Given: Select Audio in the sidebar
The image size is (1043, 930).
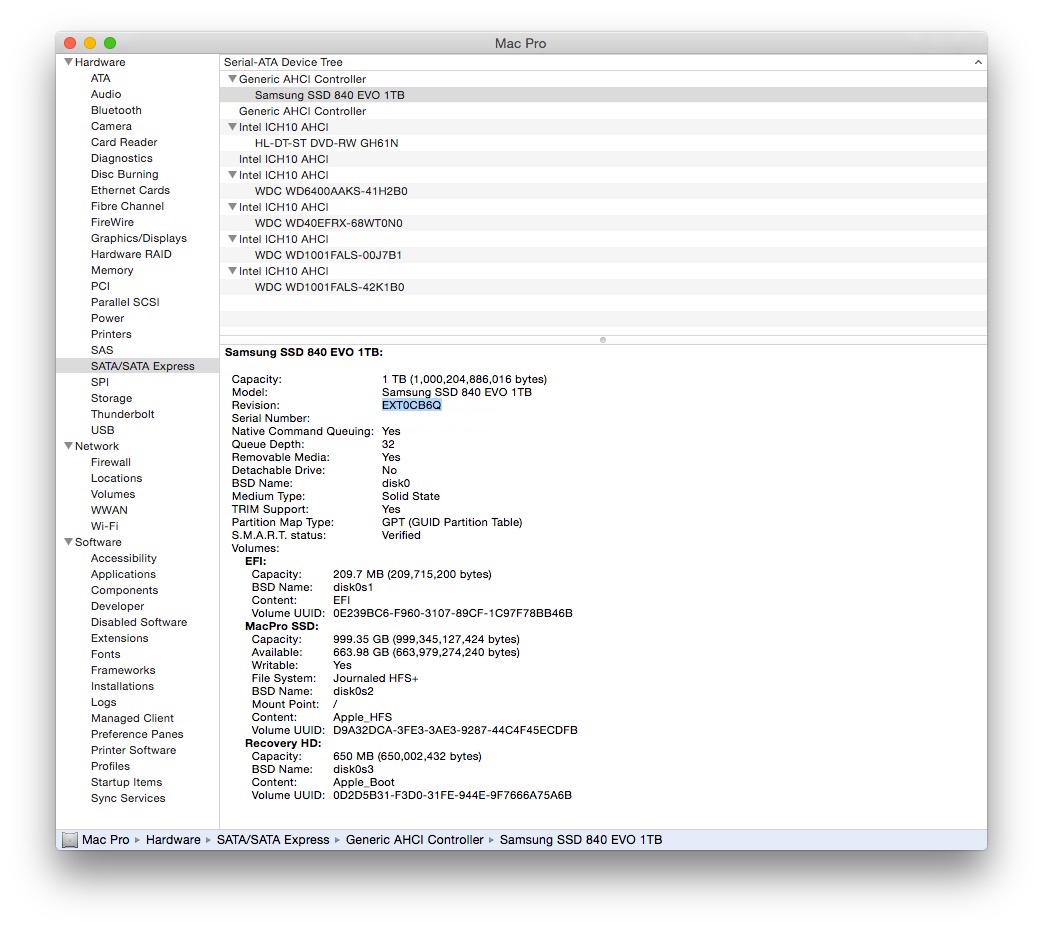Looking at the screenshot, I should [x=106, y=94].
